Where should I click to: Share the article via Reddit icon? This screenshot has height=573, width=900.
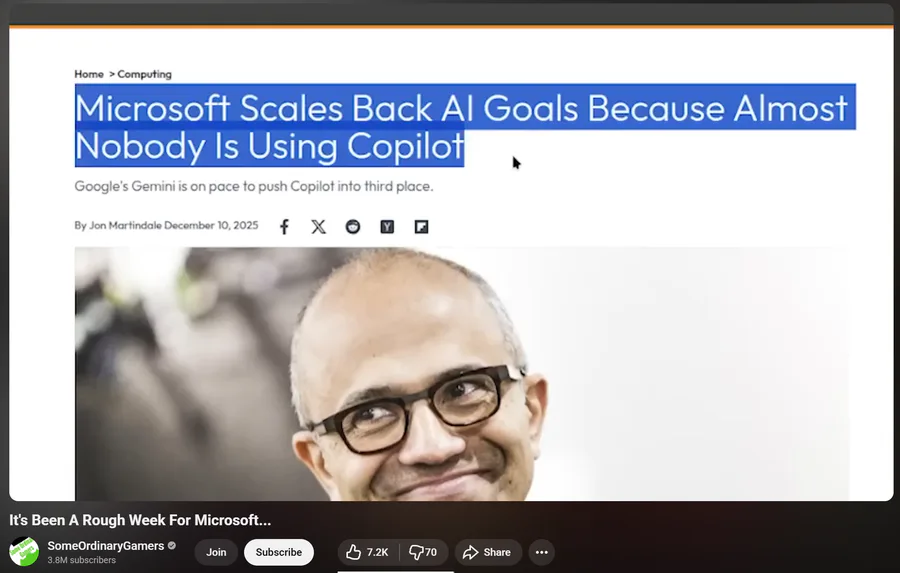[x=353, y=227]
